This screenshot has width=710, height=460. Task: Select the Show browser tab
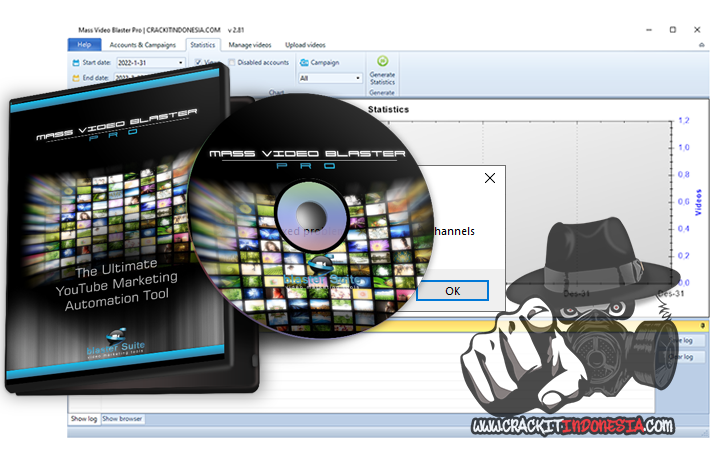[123, 419]
